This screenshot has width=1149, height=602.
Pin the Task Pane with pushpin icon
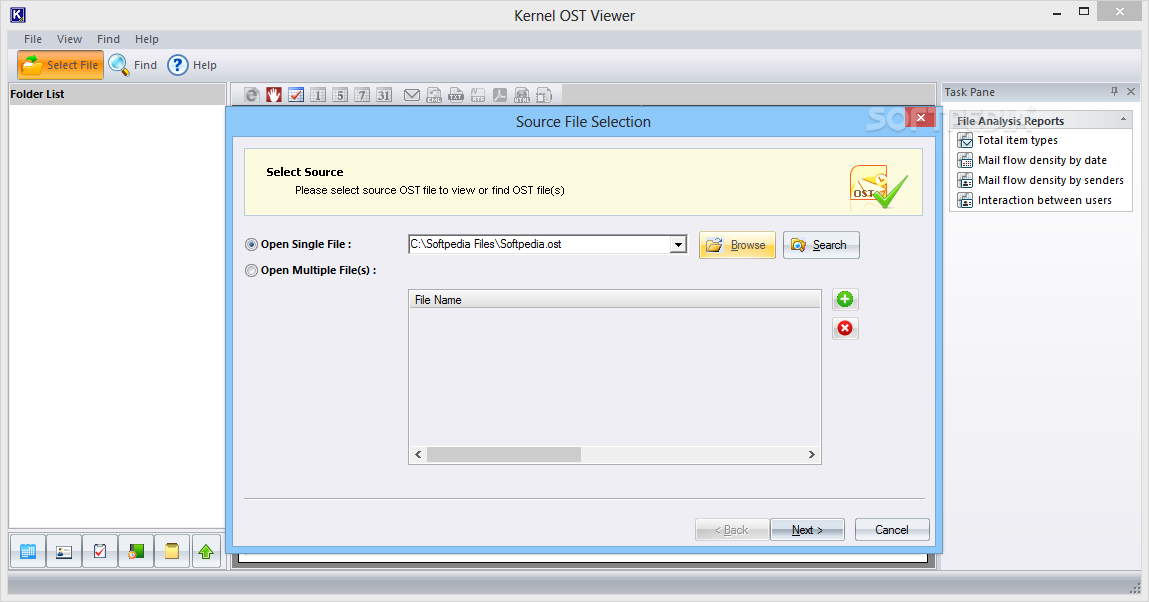[1114, 92]
